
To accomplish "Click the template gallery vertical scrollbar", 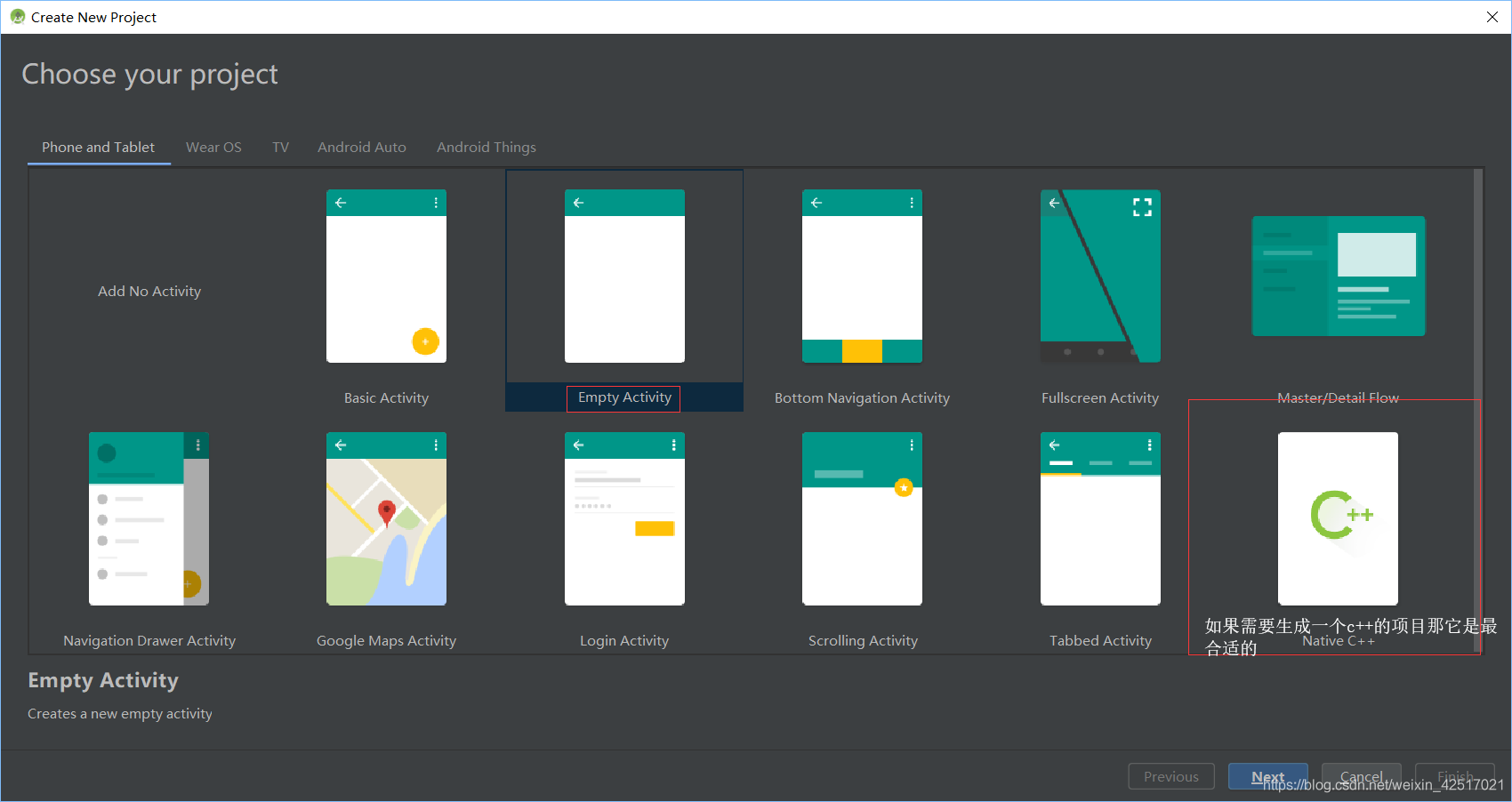I will (1478, 411).
